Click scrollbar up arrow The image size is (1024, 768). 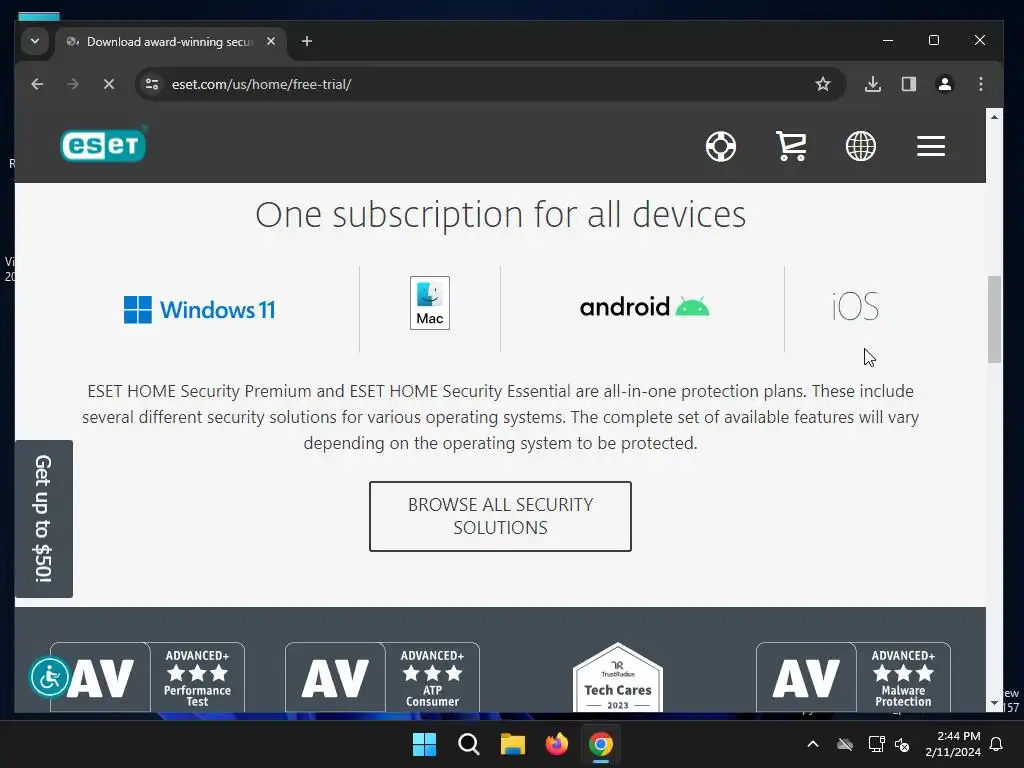coord(994,117)
